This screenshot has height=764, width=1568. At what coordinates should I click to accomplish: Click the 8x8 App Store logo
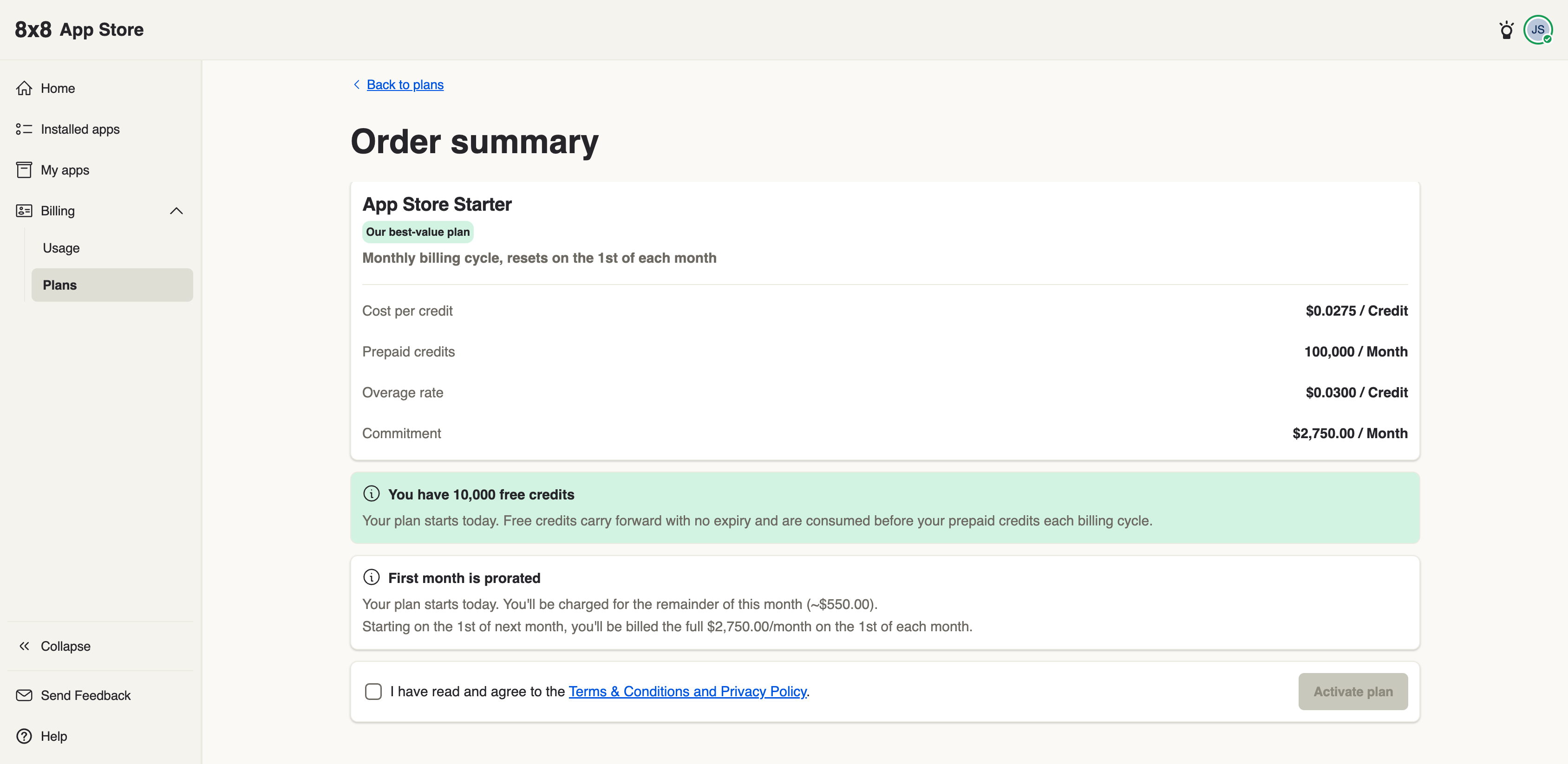(79, 30)
